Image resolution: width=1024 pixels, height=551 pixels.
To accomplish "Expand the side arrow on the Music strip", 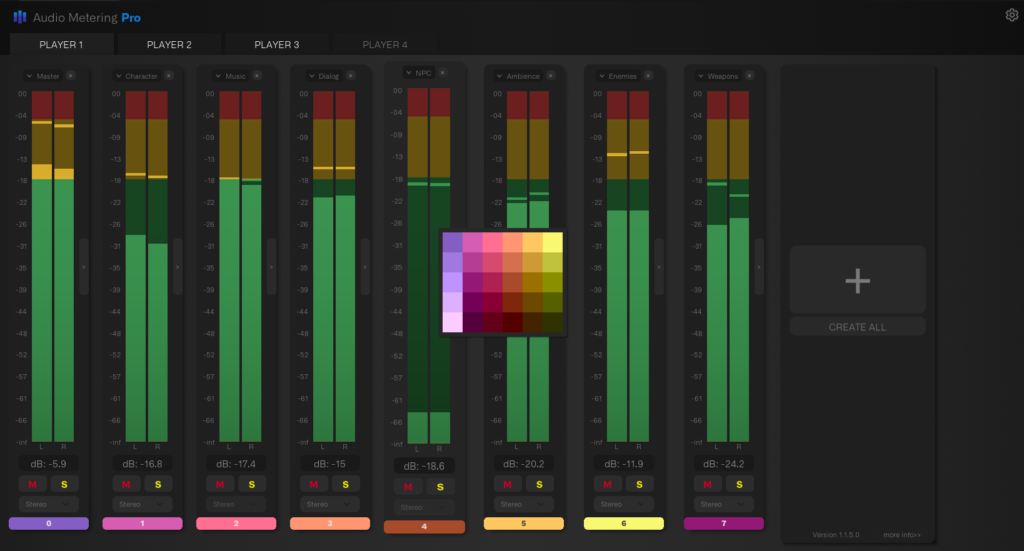I will [270, 267].
